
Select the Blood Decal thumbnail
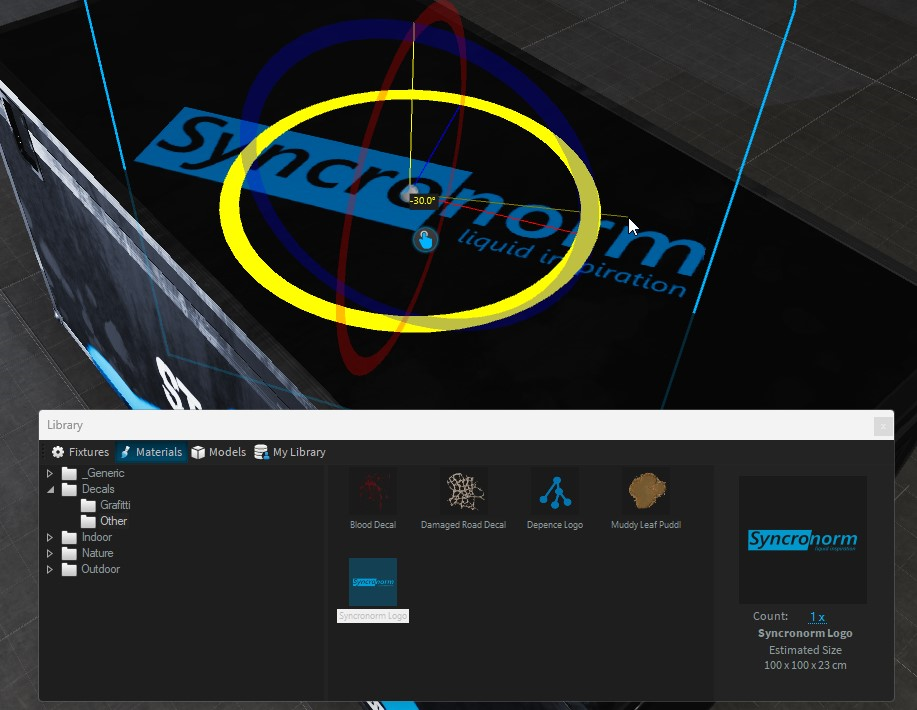[373, 491]
